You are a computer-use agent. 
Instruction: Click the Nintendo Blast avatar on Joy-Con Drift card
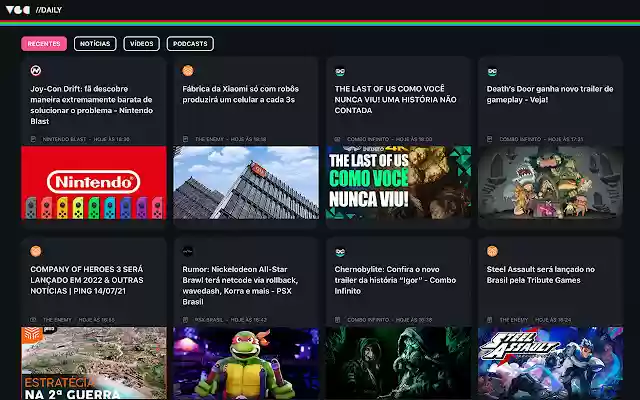point(36,71)
